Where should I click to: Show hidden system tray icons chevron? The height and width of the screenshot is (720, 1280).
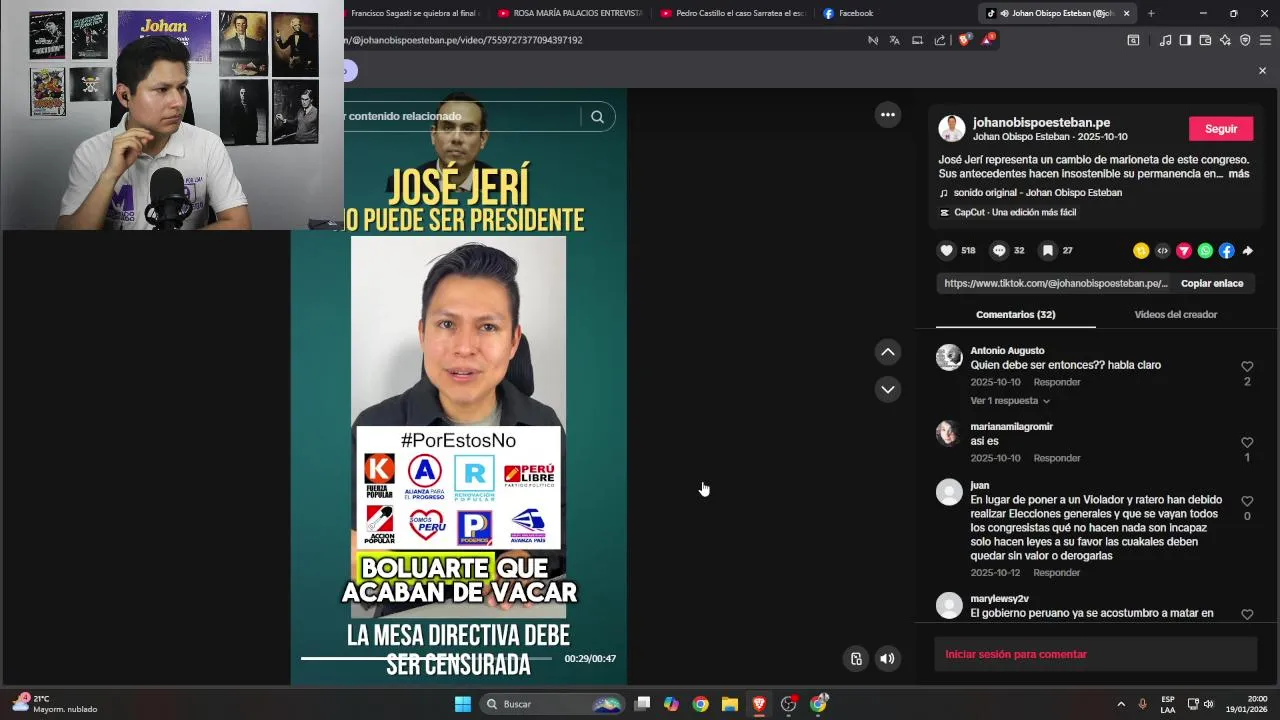pos(1121,704)
